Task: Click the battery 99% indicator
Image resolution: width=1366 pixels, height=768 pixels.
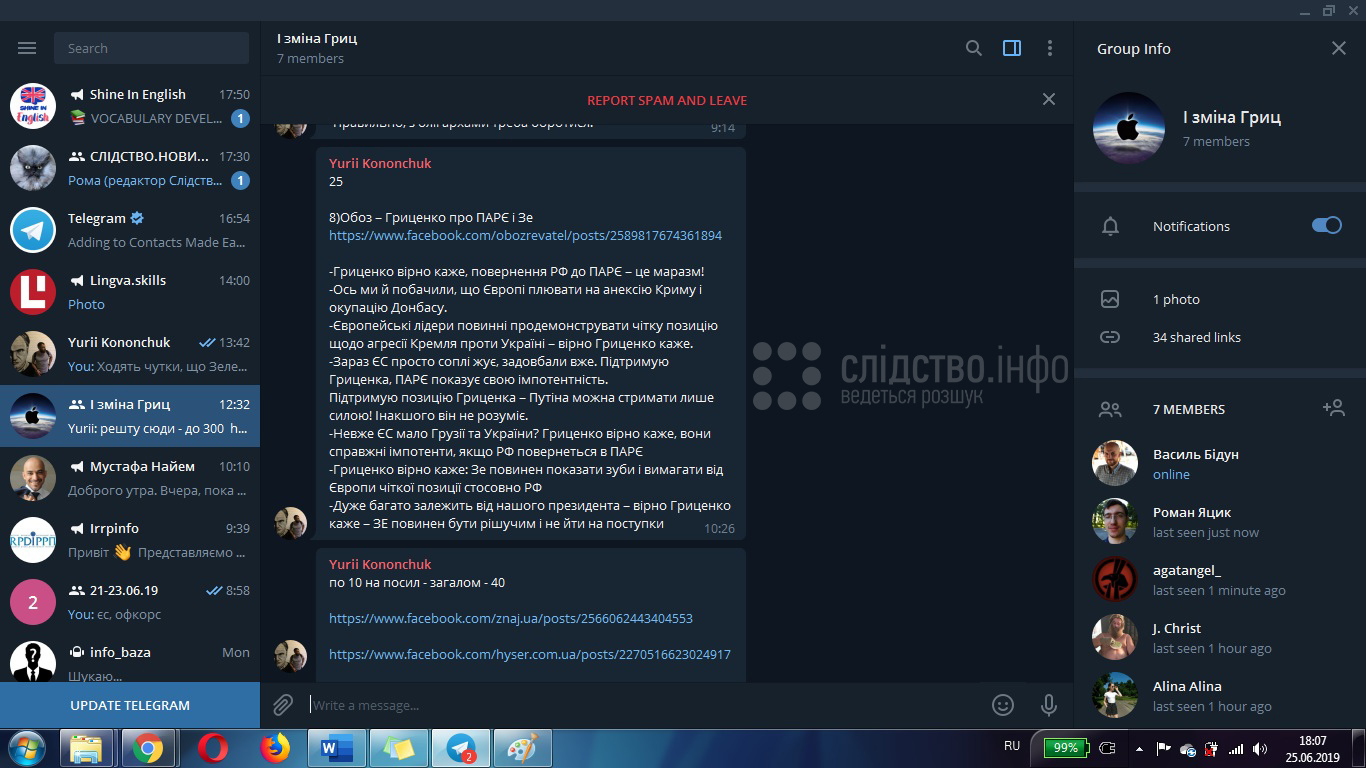Action: tap(1066, 748)
